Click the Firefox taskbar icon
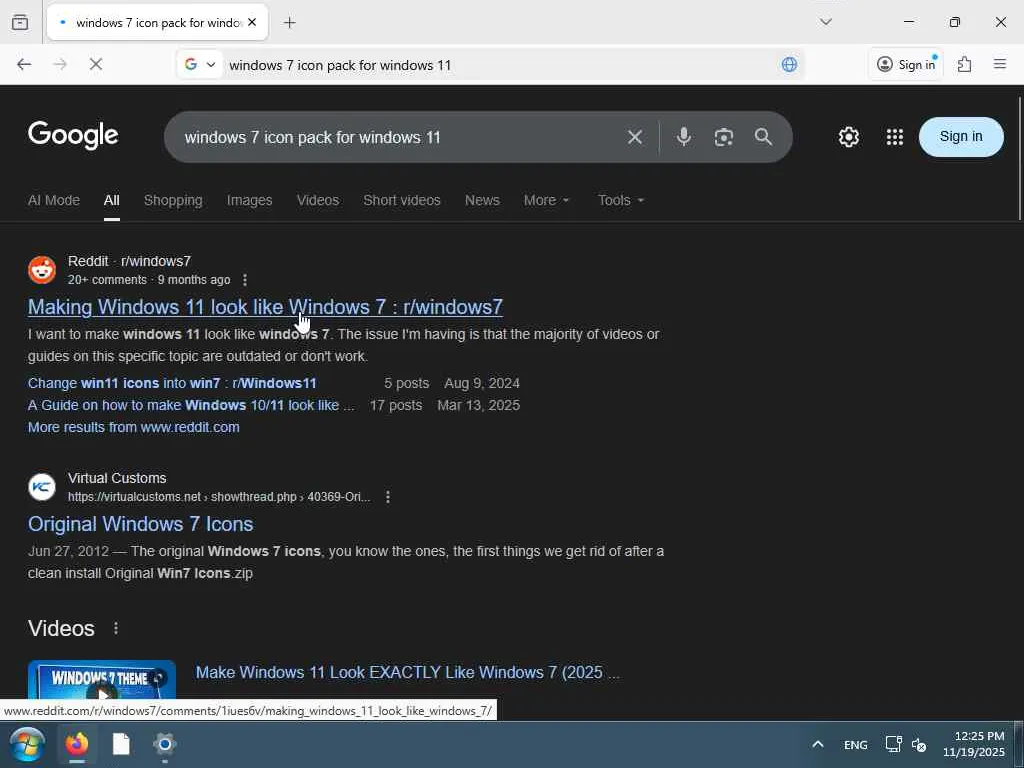The width and height of the screenshot is (1024, 768). 77,744
